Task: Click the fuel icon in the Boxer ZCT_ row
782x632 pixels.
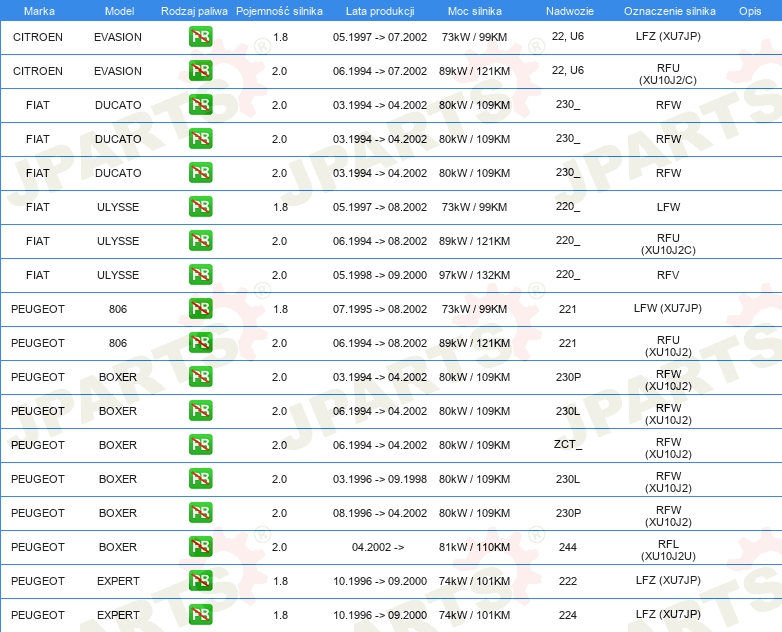Action: click(x=200, y=445)
